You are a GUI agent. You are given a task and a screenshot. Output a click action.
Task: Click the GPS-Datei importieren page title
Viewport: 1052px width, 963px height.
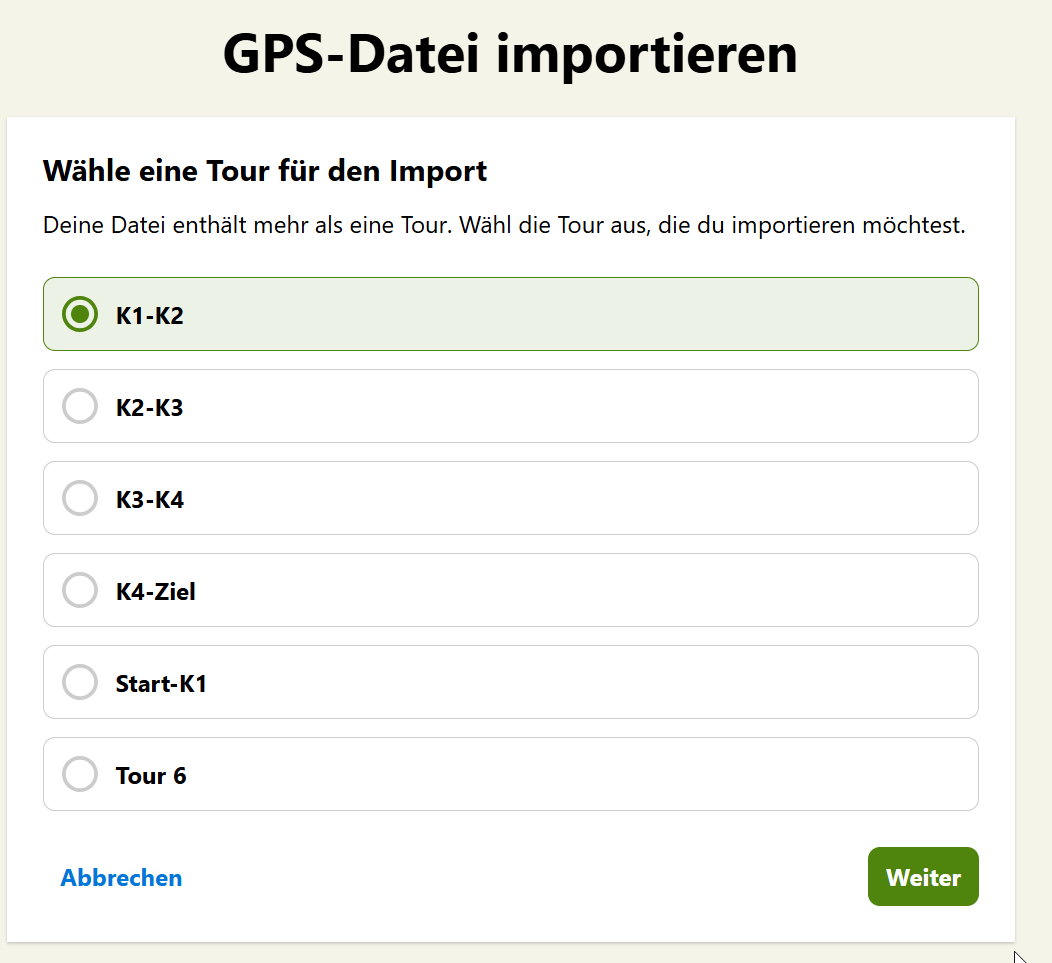[510, 53]
